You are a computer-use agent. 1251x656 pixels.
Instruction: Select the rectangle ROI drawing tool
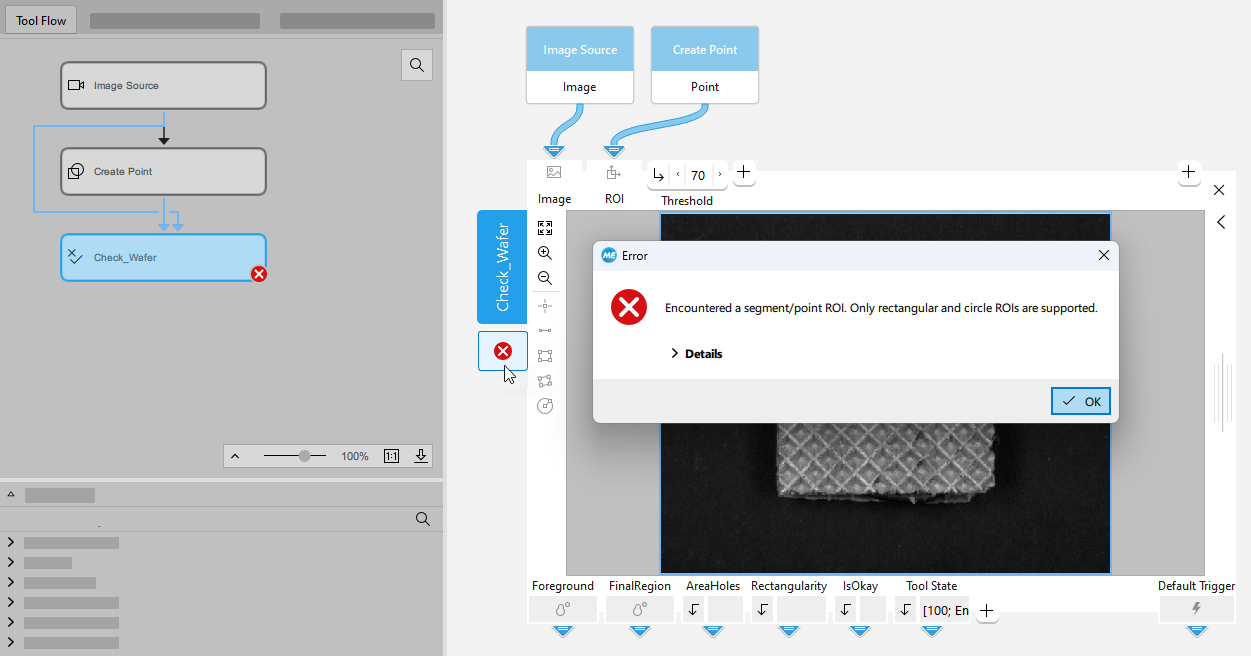click(545, 356)
